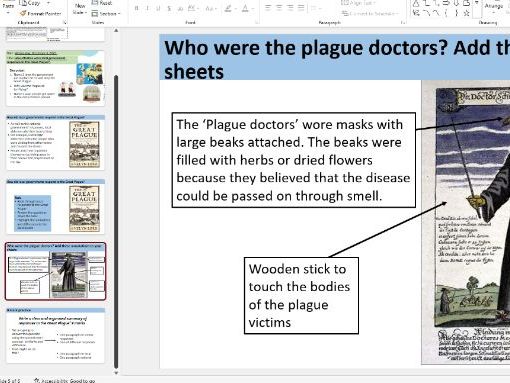Click the Reset slide button
Viewport: 510px width, 383px height.
pos(102,3)
